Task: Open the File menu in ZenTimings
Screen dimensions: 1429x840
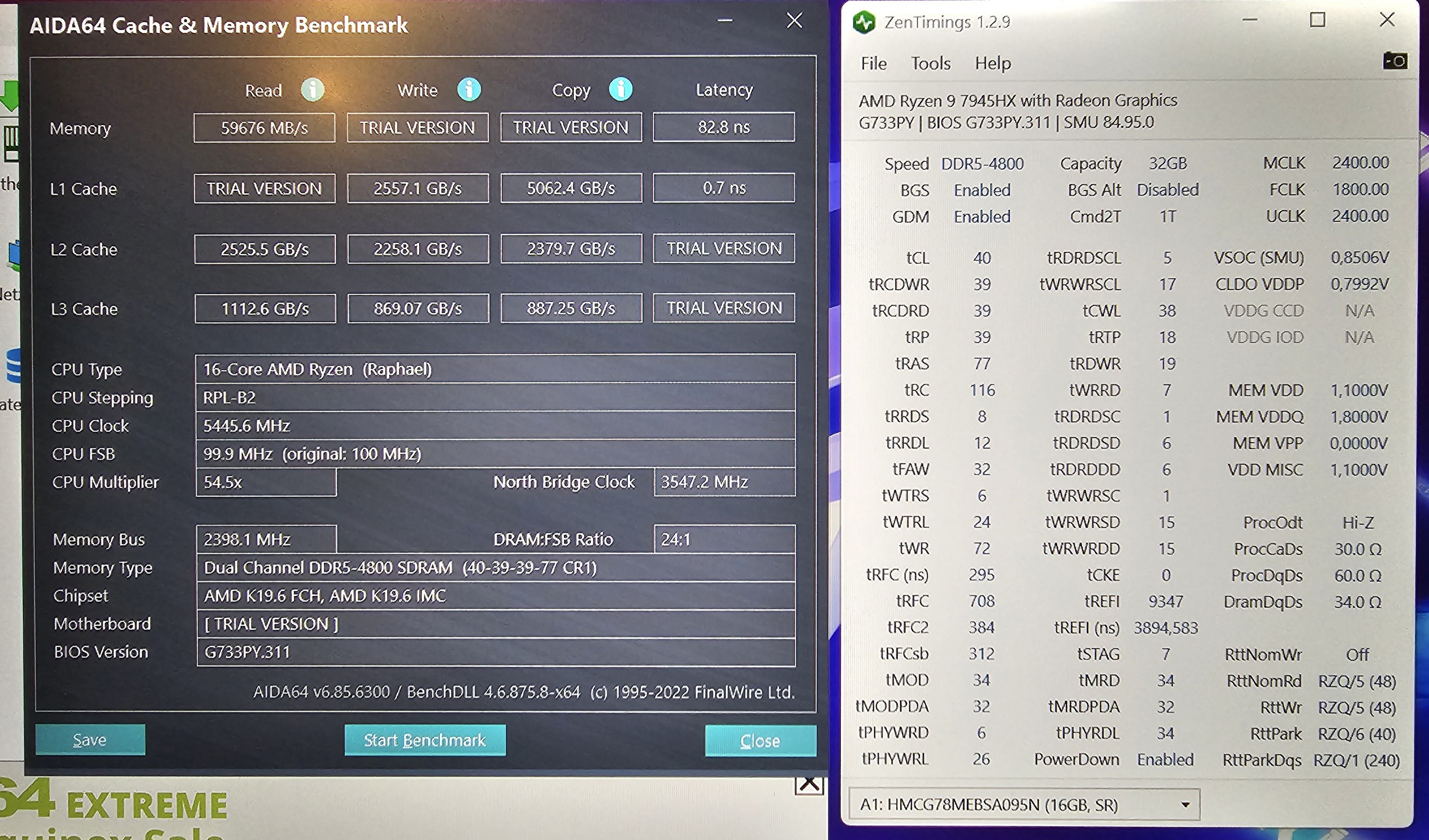Action: tap(873, 63)
